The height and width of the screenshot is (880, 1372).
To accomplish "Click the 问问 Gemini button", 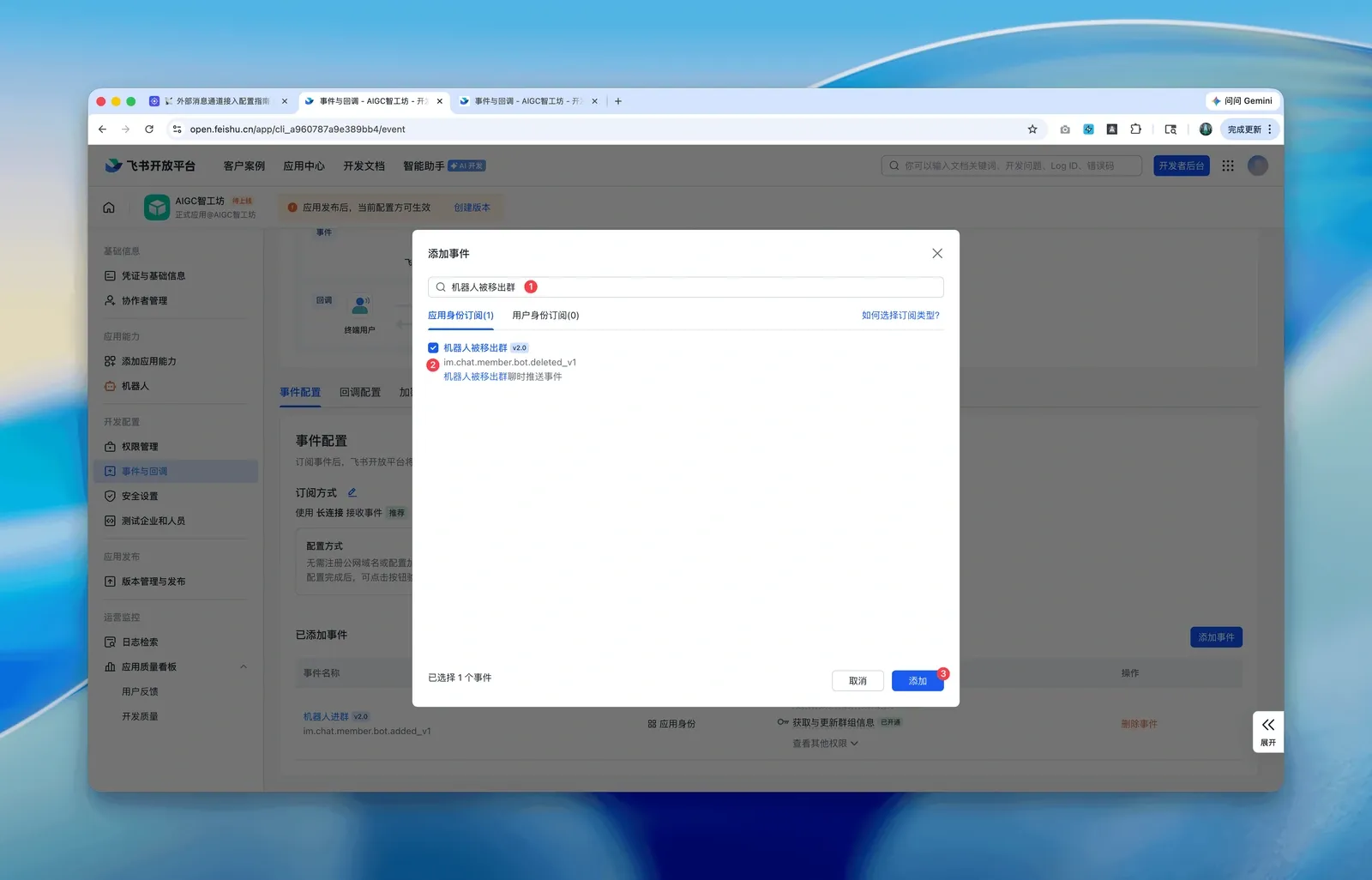I will pos(1242,101).
